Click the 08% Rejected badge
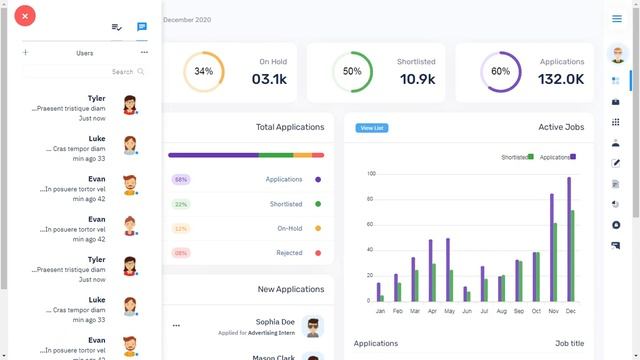The image size is (640, 360). coord(181,253)
